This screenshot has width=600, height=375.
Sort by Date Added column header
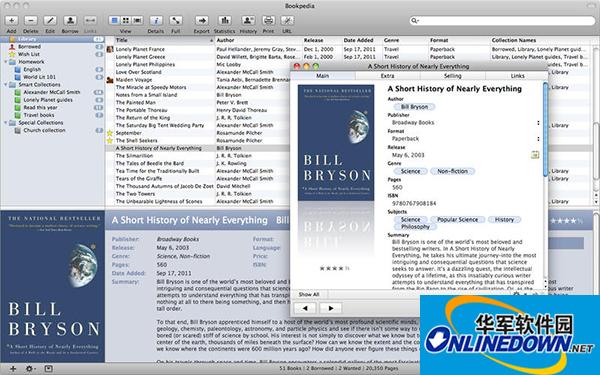pyautogui.click(x=362, y=40)
